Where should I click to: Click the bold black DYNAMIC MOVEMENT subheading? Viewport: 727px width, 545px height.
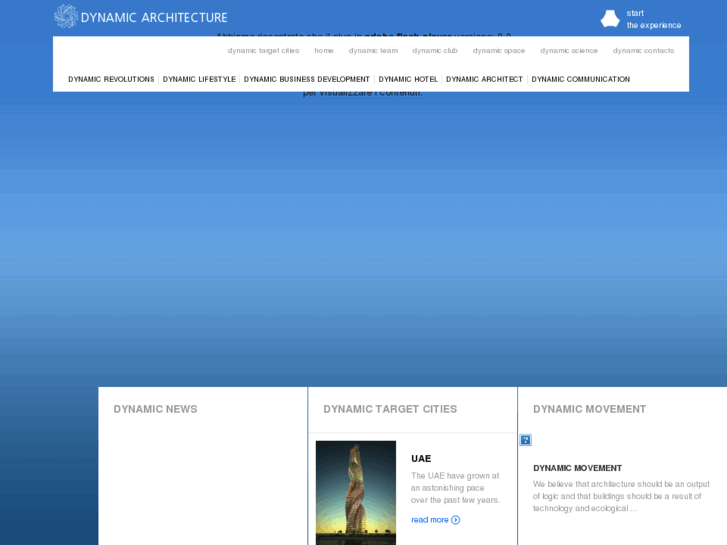point(577,468)
